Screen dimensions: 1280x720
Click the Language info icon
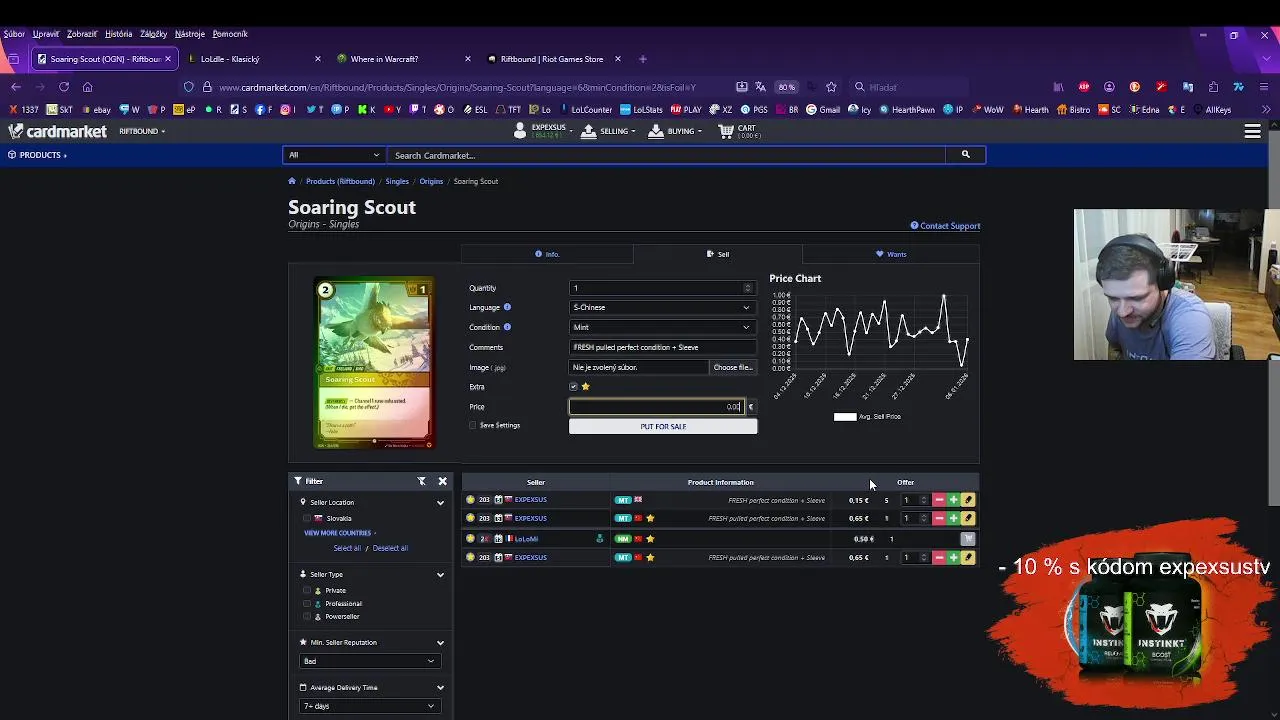click(x=507, y=307)
